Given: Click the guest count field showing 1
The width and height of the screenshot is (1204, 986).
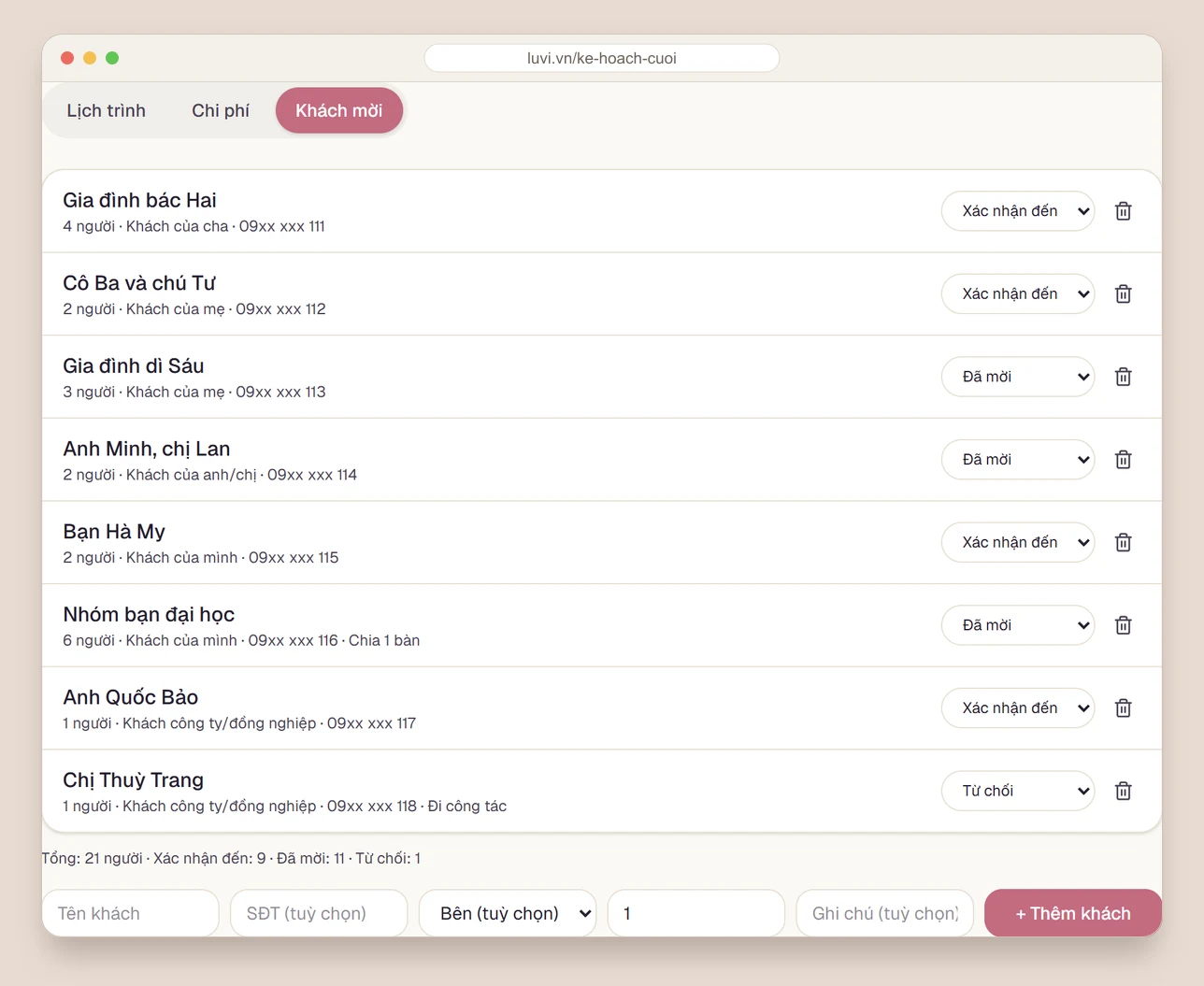Looking at the screenshot, I should coord(696,913).
